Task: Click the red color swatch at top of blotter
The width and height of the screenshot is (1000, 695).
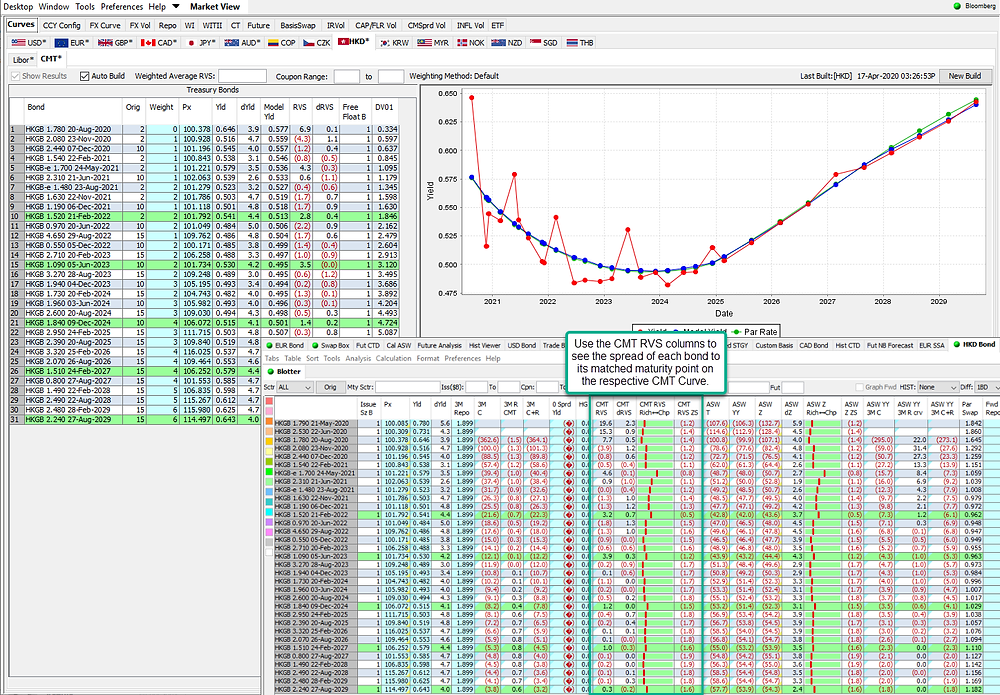Action: coord(269,401)
